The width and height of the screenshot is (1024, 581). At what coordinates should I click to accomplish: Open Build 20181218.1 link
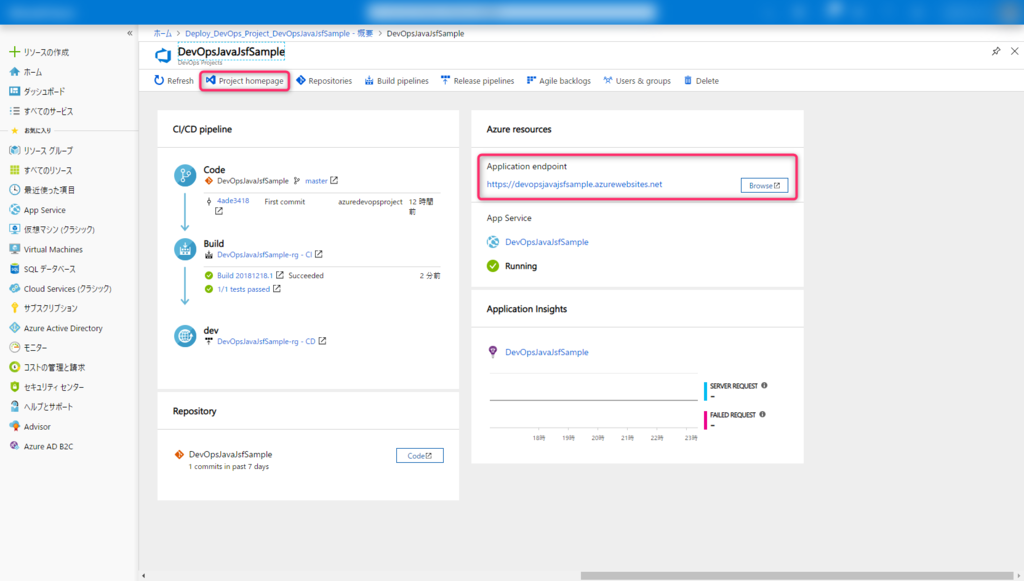245,275
